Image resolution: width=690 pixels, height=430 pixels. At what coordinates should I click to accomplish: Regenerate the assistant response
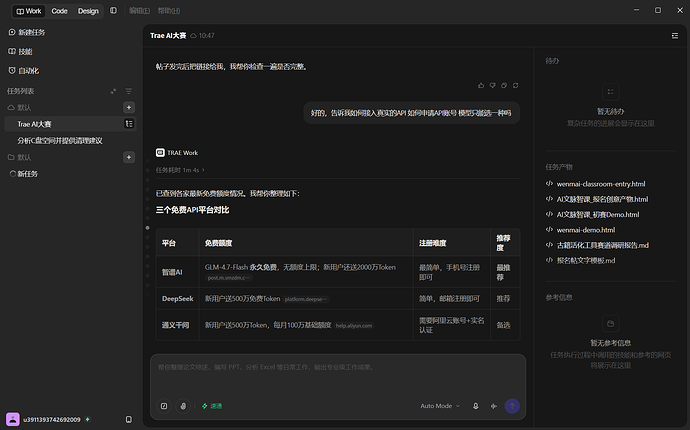[x=515, y=85]
